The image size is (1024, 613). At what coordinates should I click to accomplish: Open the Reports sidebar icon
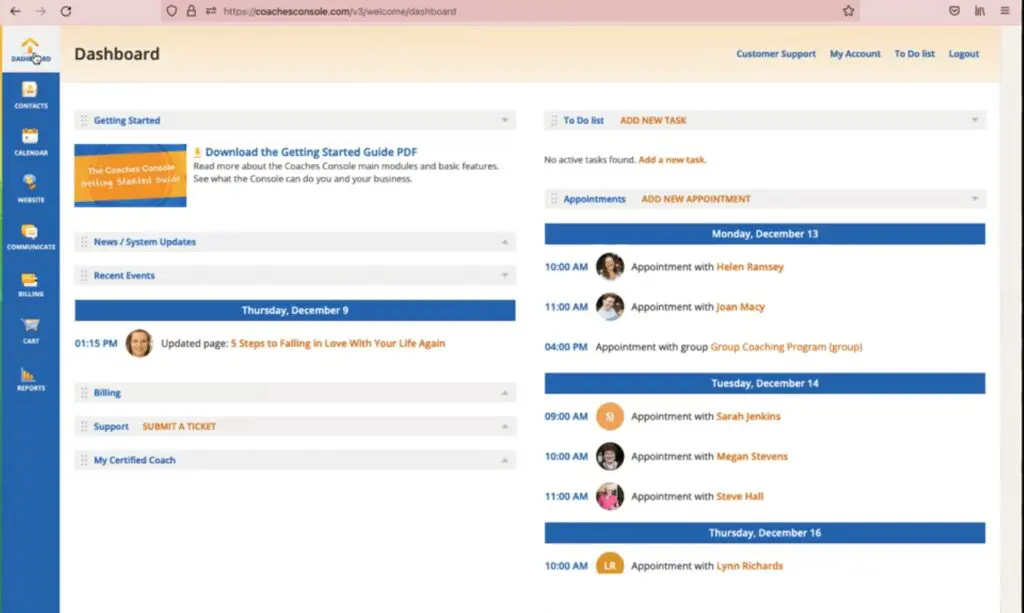tap(30, 377)
